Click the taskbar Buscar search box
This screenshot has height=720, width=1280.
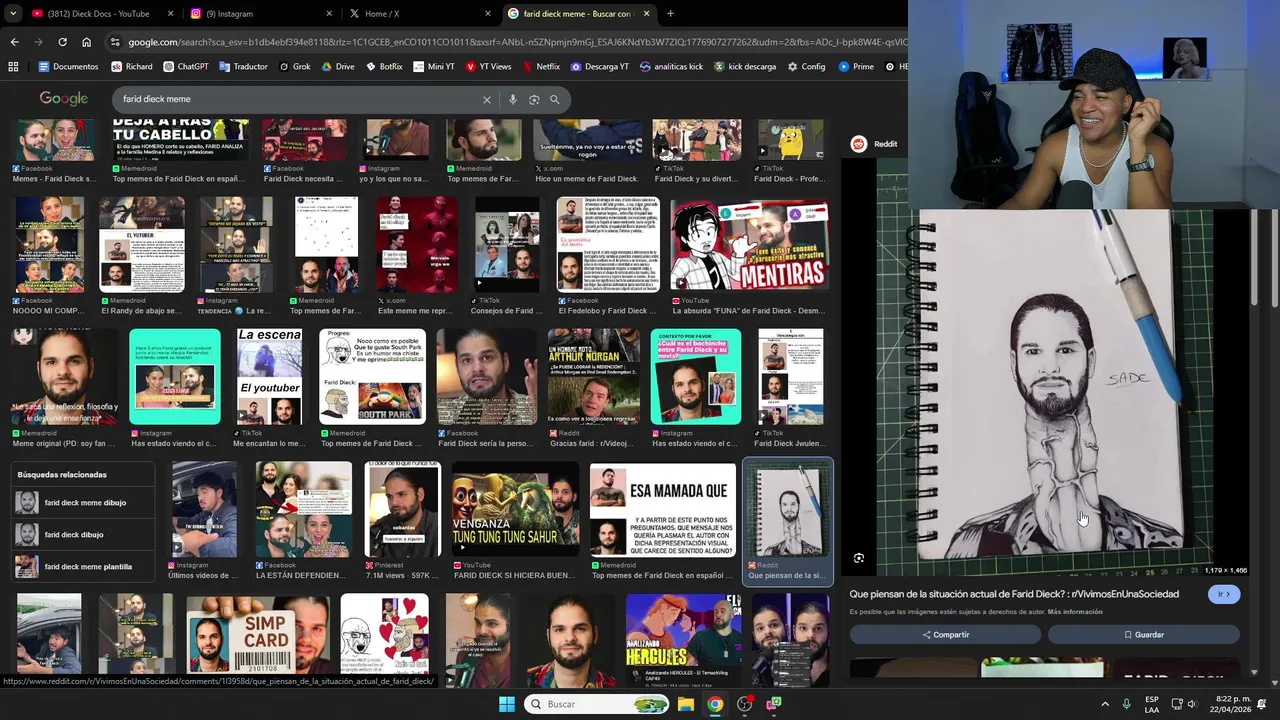pyautogui.click(x=596, y=704)
